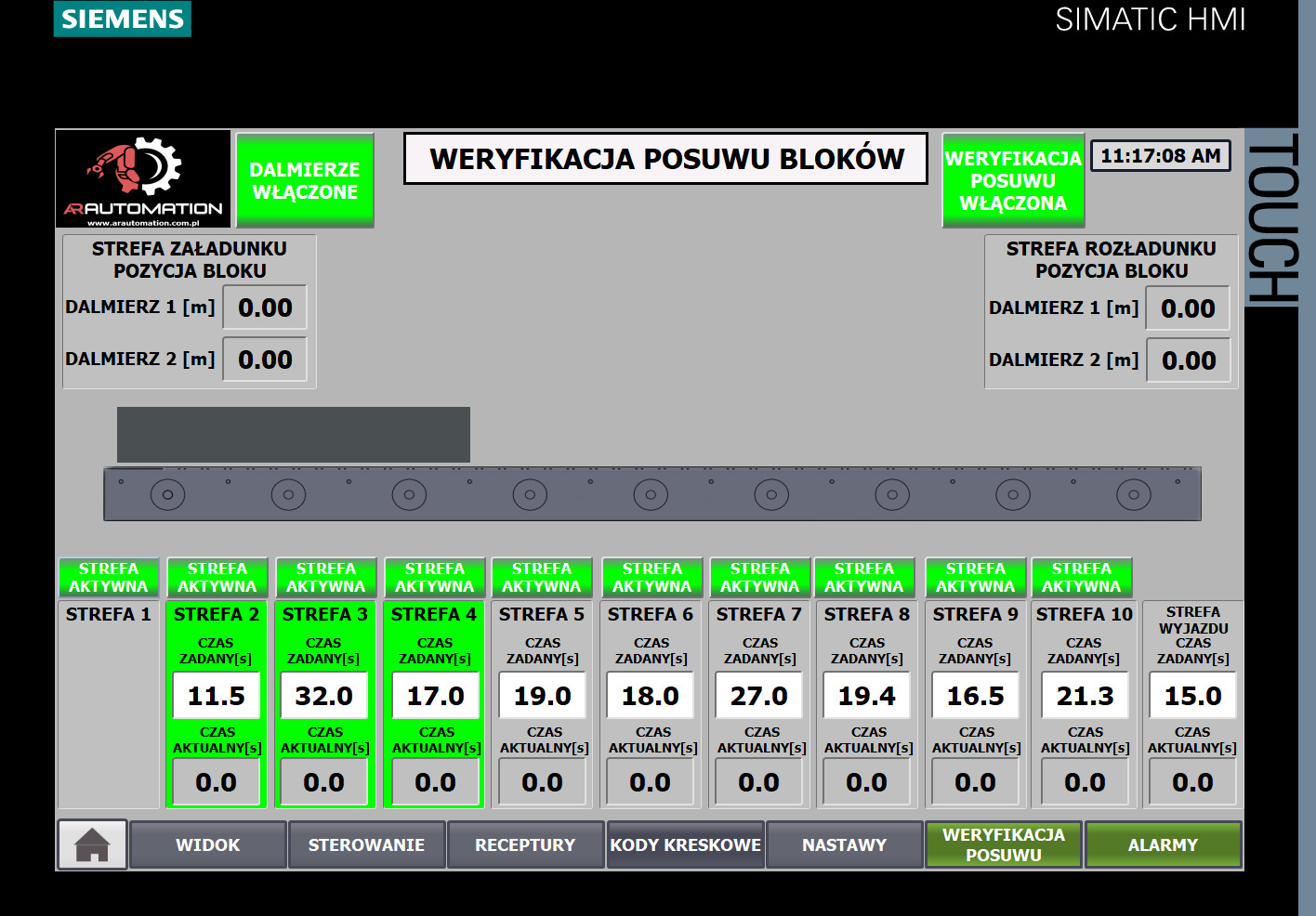This screenshot has width=1316, height=916.
Task: Edit STREFA WYJAZDU czas zadany value
Action: [1191, 694]
